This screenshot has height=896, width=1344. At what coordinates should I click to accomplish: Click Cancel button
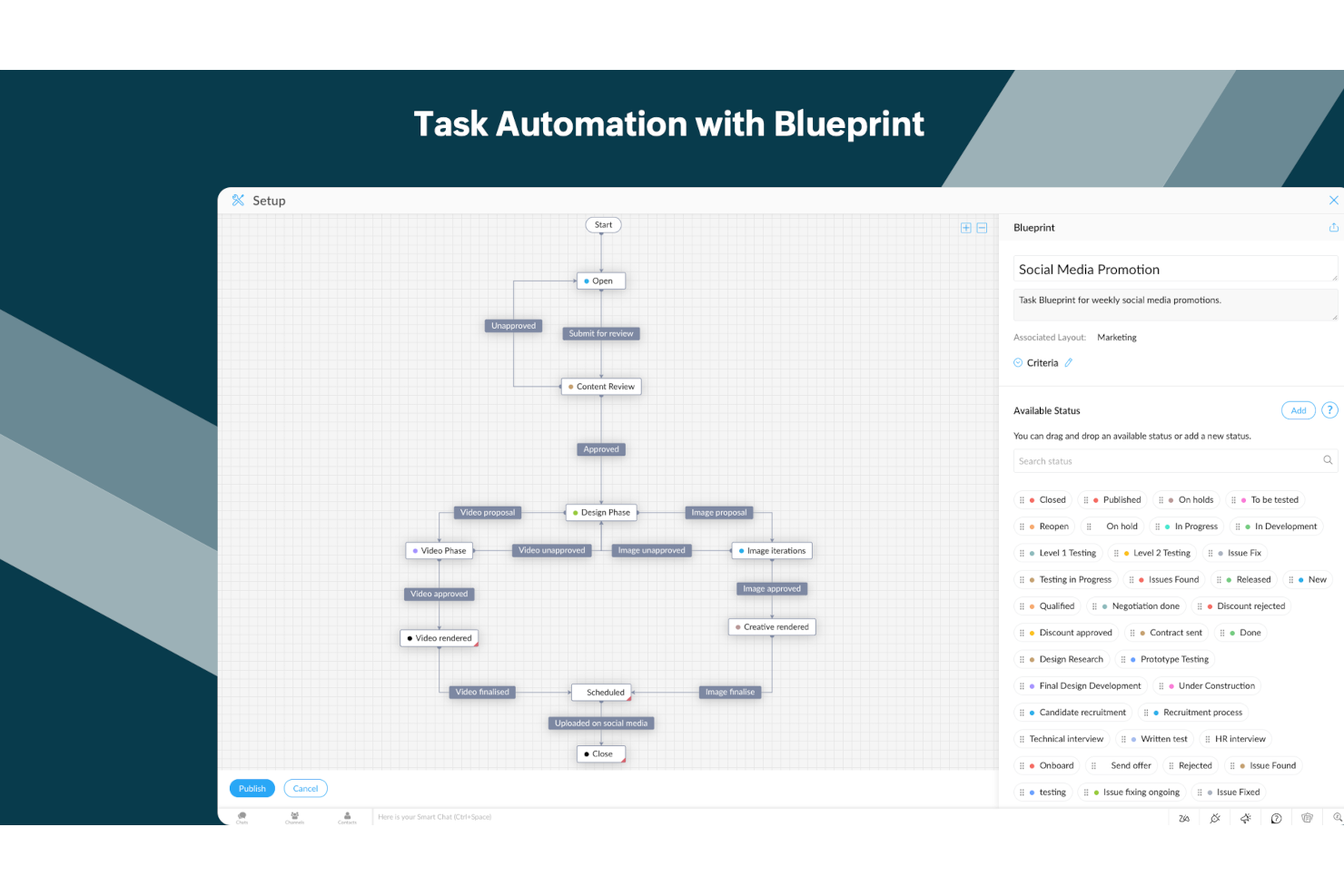[x=305, y=789]
